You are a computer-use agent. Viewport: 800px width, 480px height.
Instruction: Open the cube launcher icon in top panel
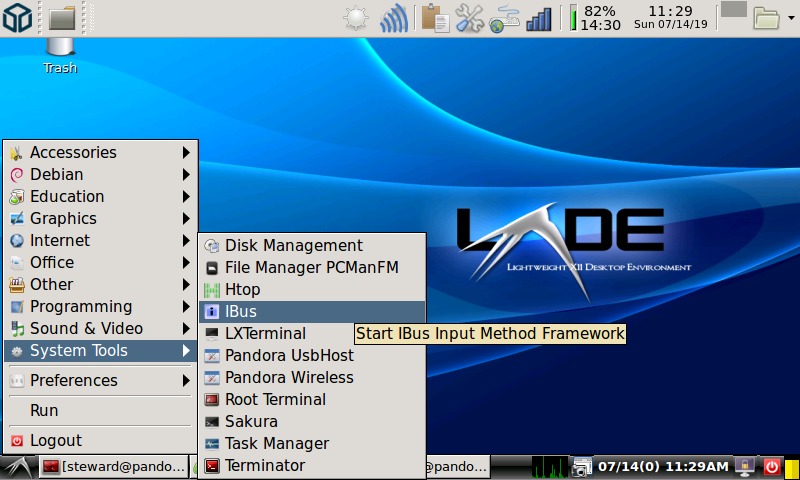17,17
